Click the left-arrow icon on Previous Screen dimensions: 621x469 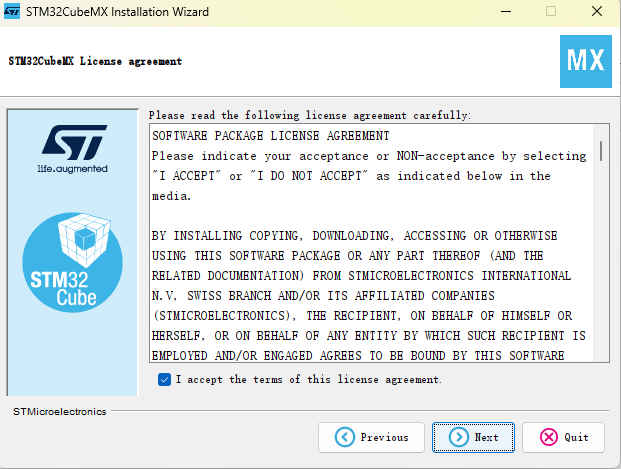[345, 437]
